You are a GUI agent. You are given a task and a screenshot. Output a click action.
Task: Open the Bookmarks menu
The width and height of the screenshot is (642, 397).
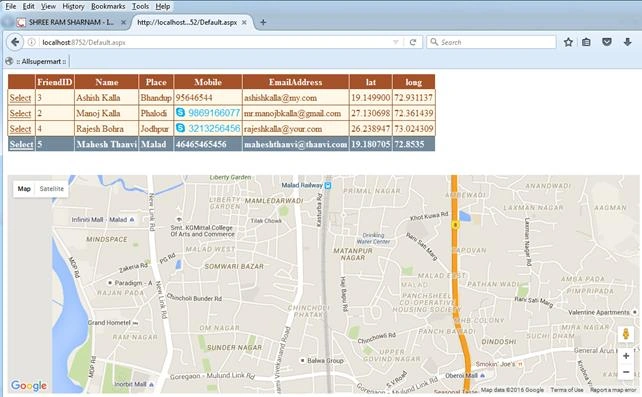108,6
